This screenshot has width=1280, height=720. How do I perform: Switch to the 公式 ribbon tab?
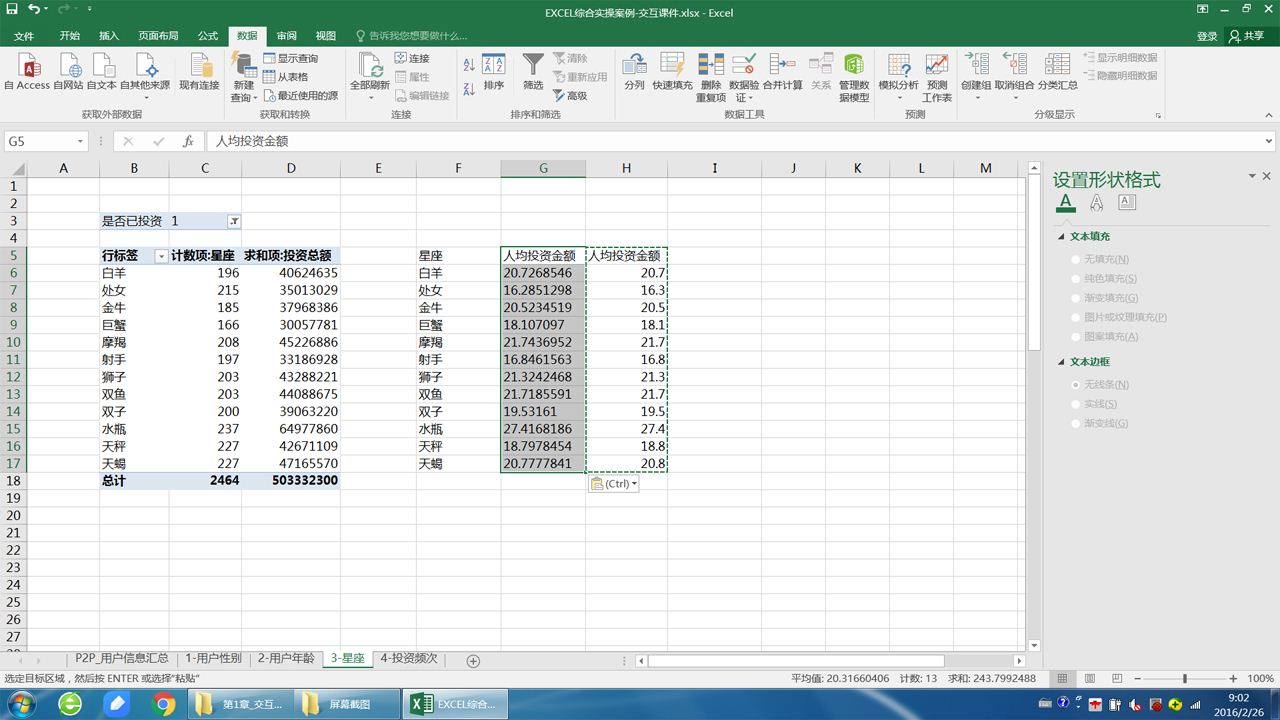[x=207, y=36]
